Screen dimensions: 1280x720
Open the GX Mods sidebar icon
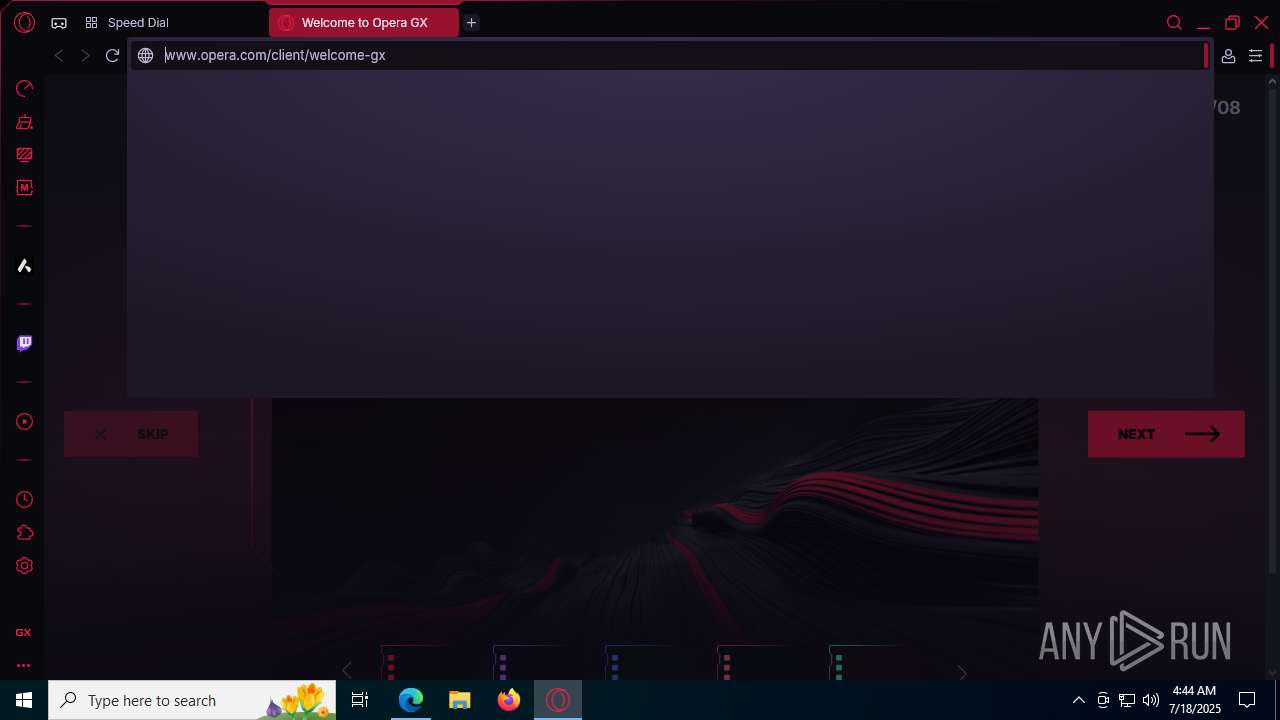pyautogui.click(x=24, y=187)
